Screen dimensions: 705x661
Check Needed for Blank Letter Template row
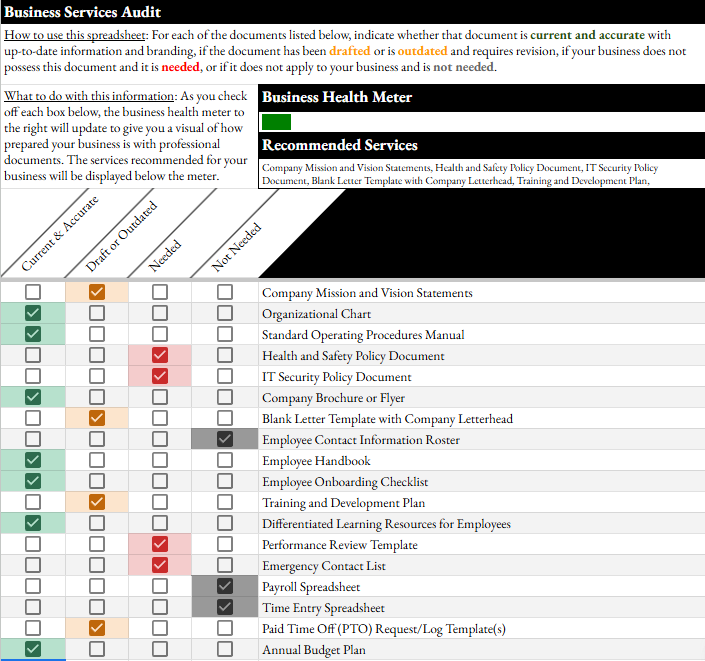pyautogui.click(x=160, y=418)
